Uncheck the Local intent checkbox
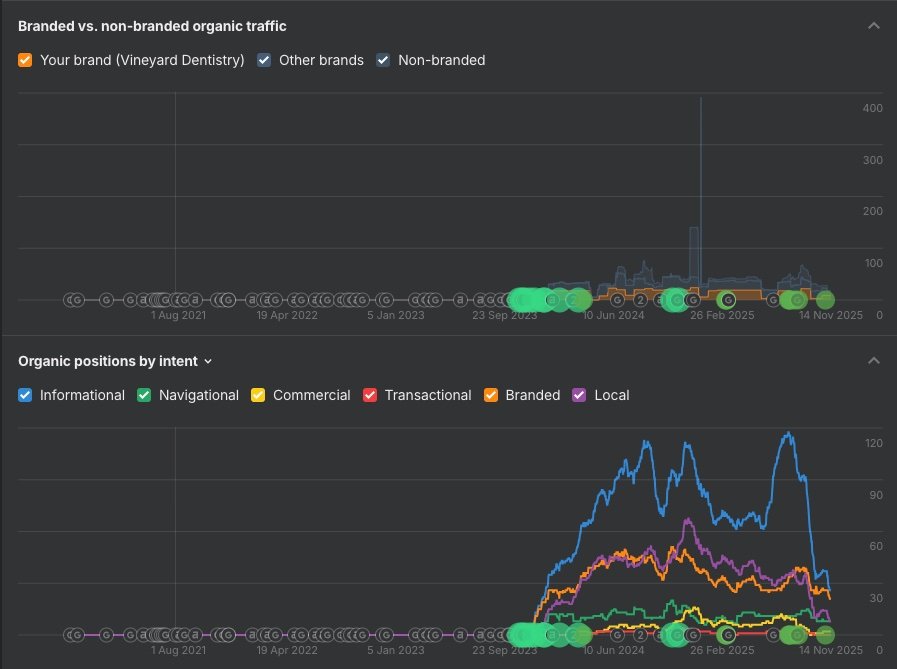897x669 pixels. coord(579,395)
